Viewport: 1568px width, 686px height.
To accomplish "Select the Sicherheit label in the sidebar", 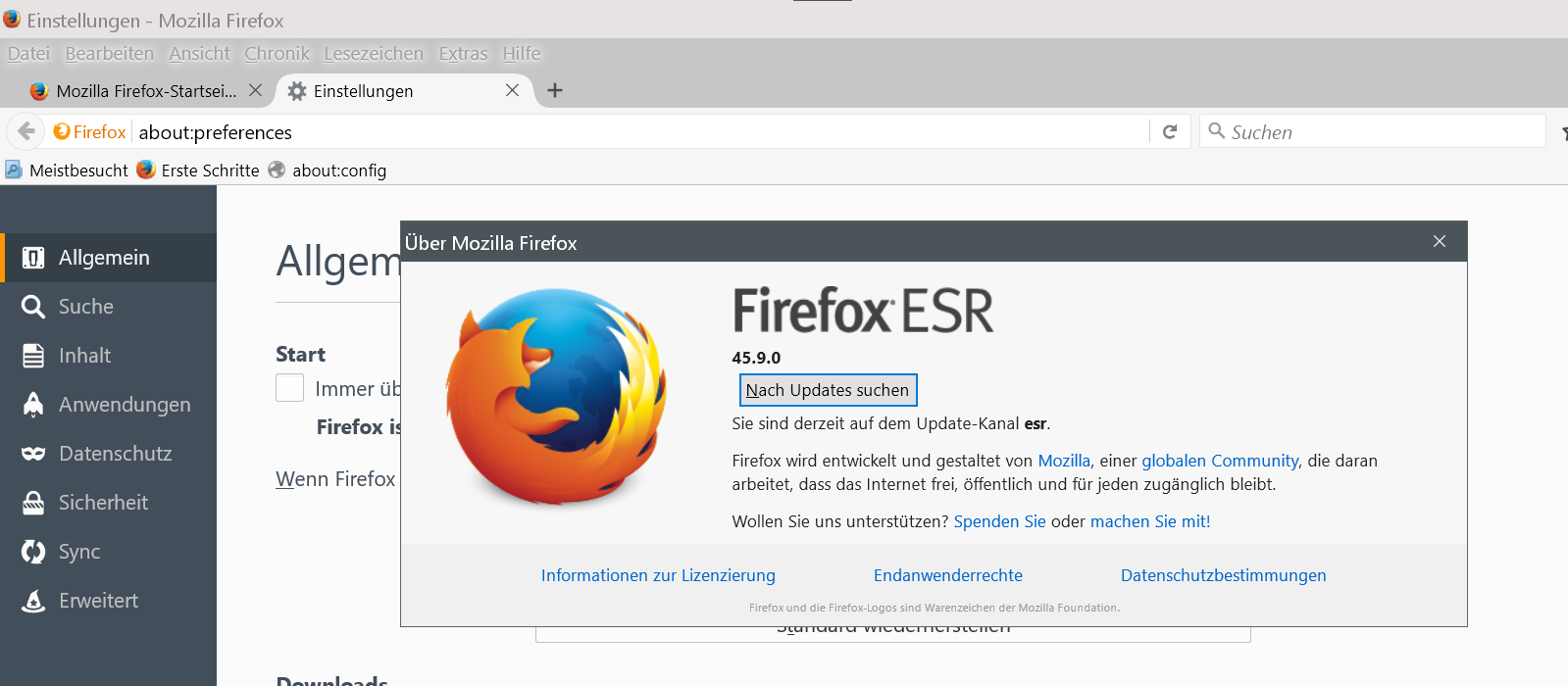I will [x=103, y=503].
